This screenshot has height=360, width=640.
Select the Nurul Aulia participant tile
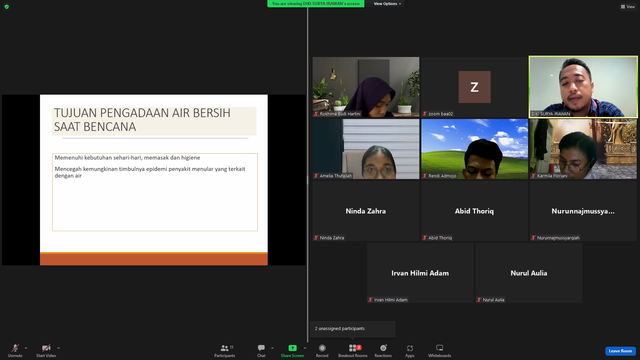click(x=529, y=273)
